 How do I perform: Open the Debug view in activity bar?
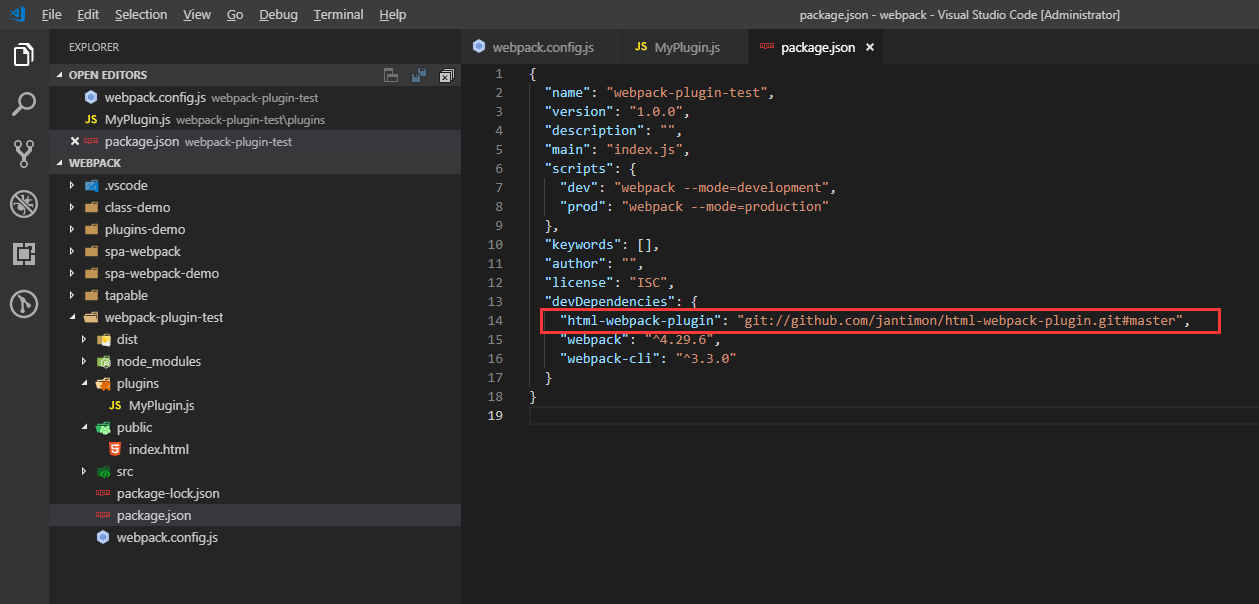click(24, 204)
